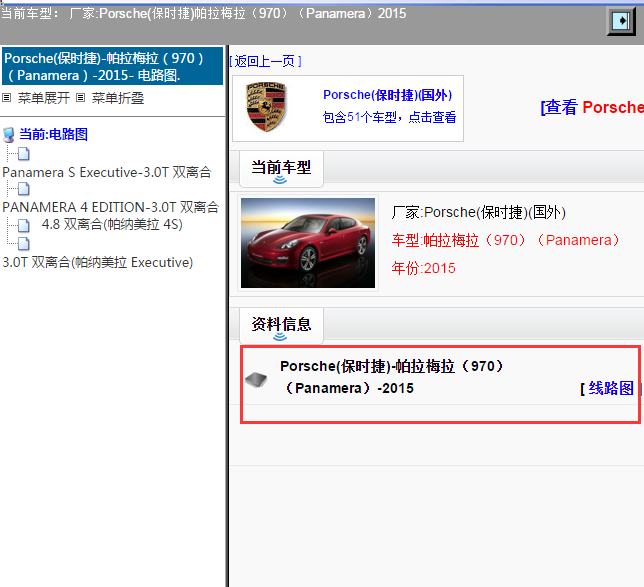Click the document icon above PANAMERA 4 EDITION
The image size is (644, 587).
(23, 189)
